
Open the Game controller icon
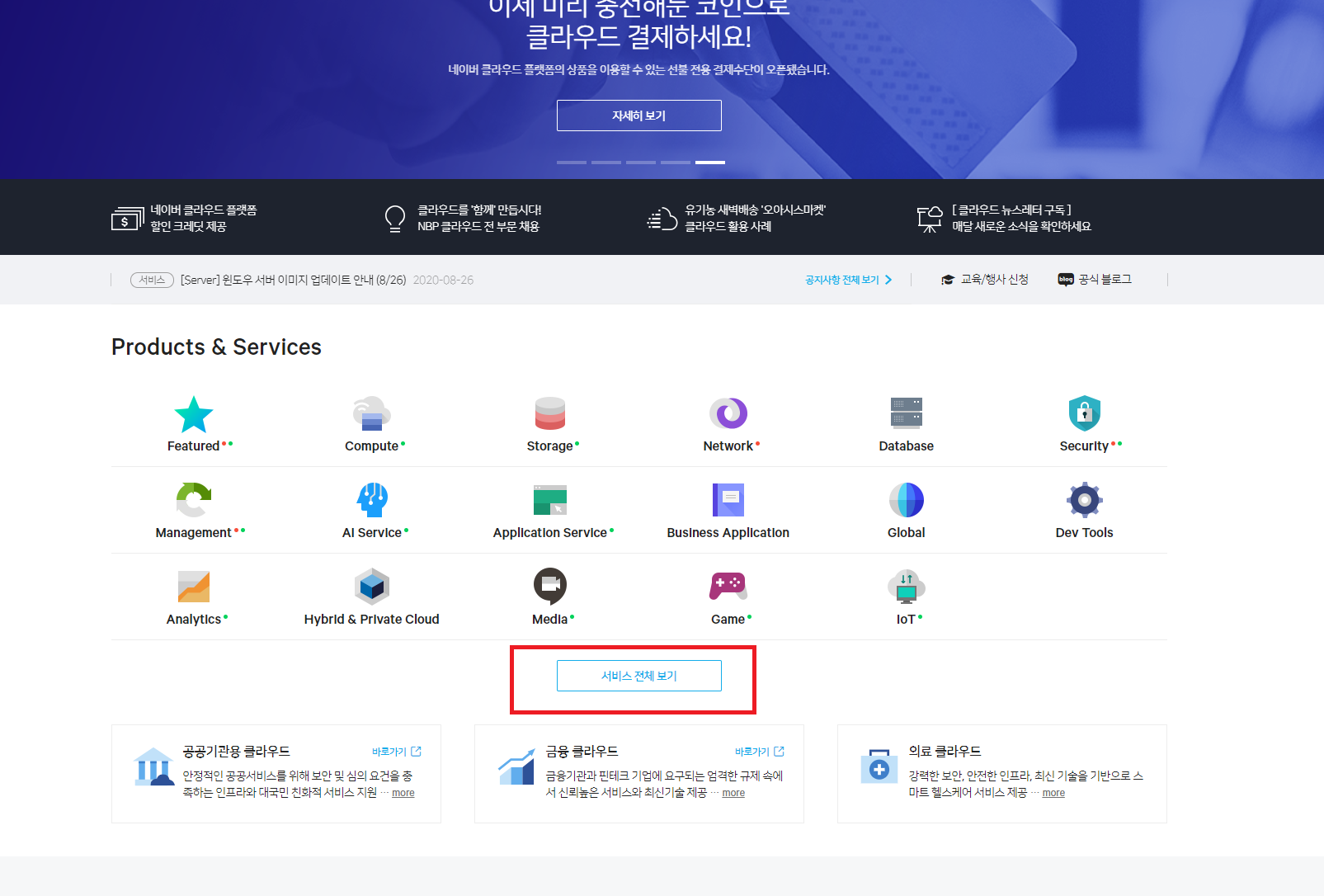pyautogui.click(x=728, y=587)
